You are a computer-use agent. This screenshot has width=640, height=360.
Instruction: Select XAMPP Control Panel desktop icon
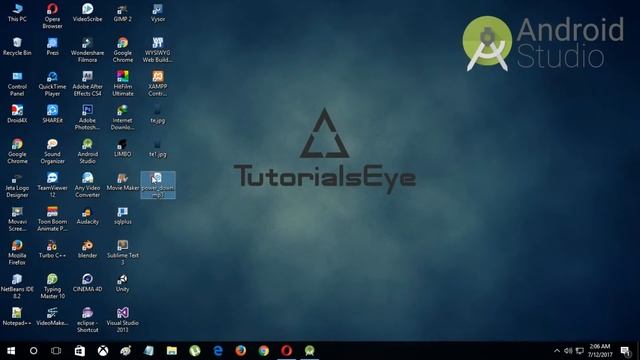click(158, 83)
